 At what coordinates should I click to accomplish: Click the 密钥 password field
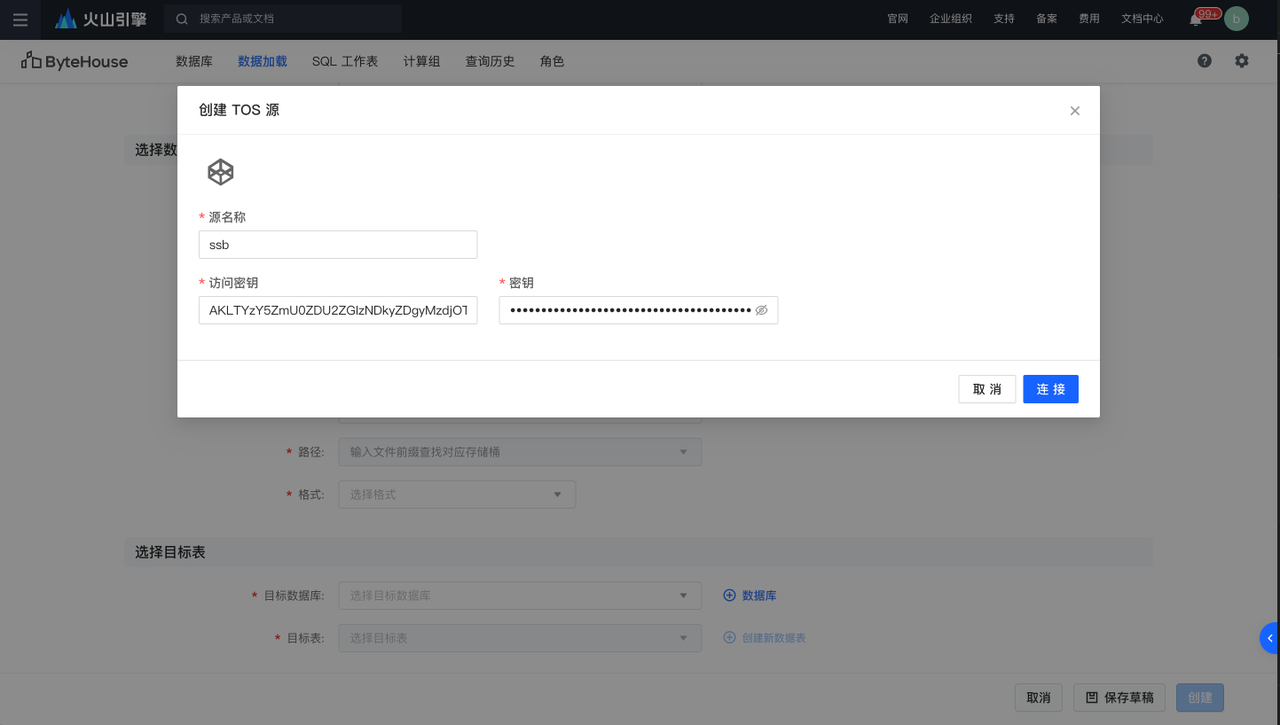638,310
